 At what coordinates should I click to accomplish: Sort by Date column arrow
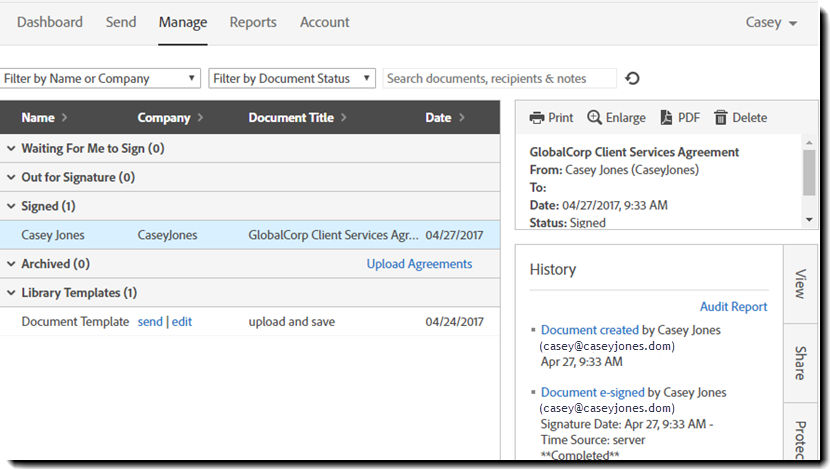pyautogui.click(x=462, y=118)
